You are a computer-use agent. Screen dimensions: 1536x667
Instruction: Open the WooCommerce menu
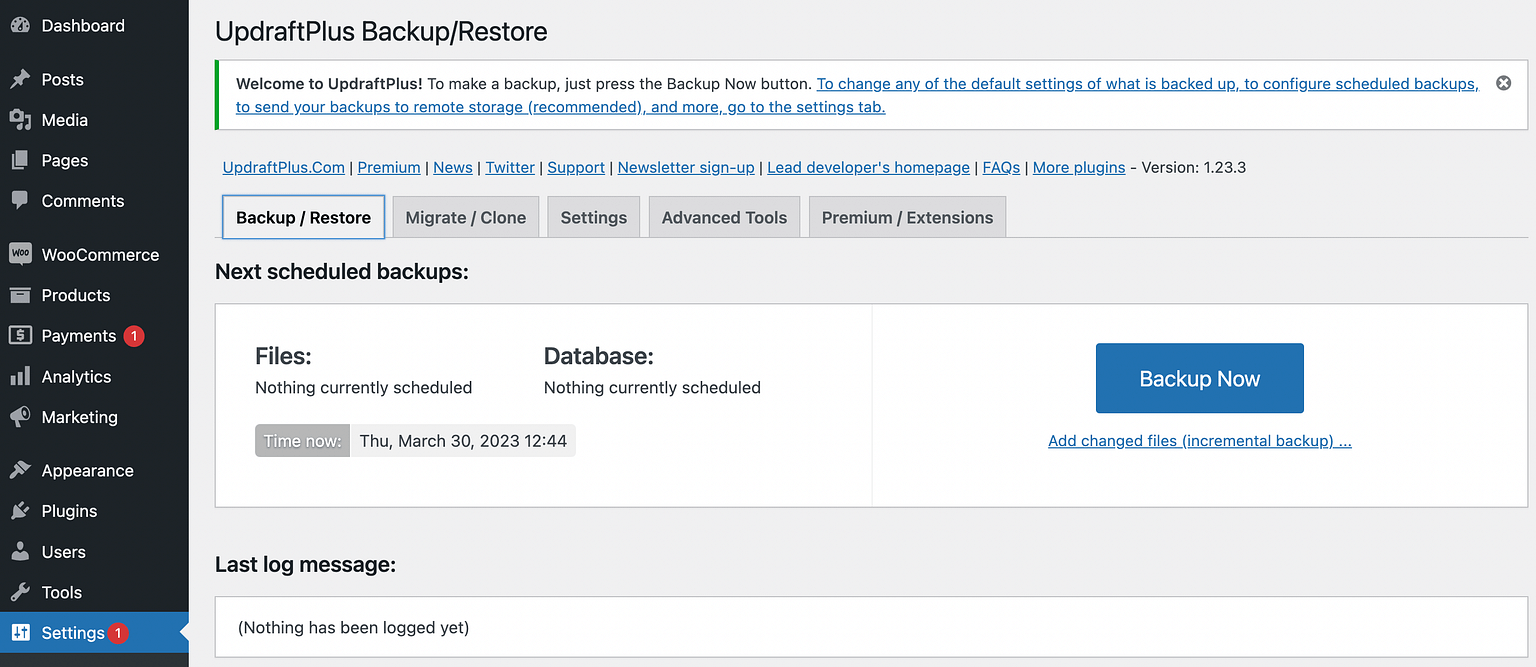point(100,254)
